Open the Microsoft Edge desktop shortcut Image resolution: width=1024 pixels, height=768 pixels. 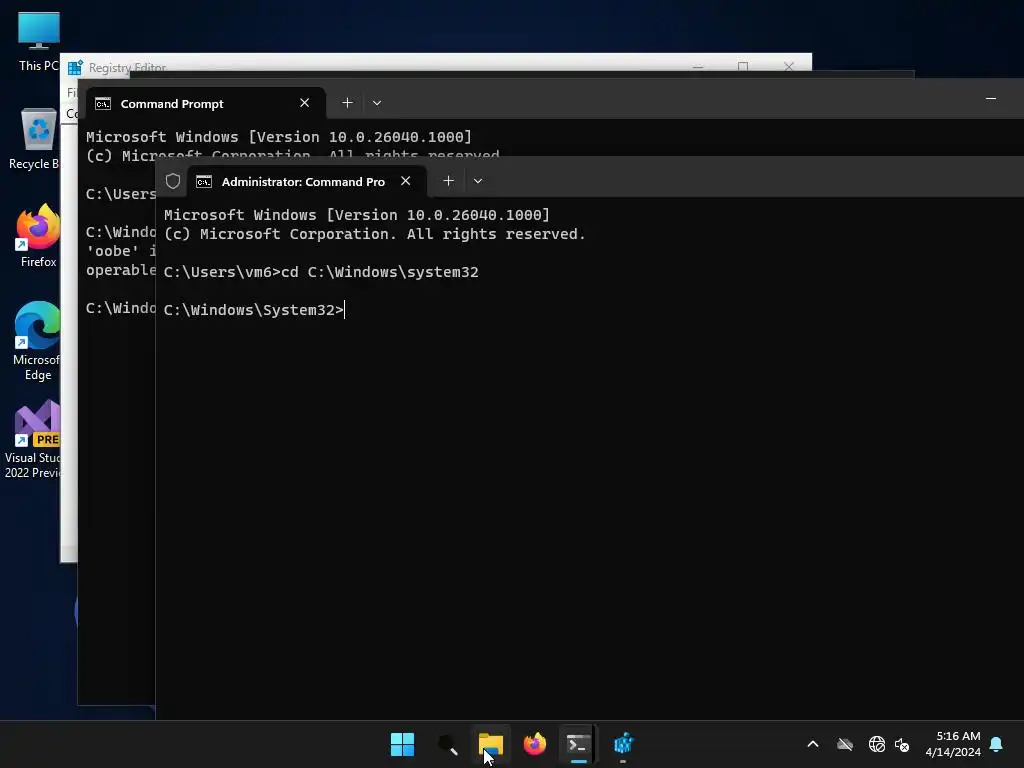coord(37,340)
